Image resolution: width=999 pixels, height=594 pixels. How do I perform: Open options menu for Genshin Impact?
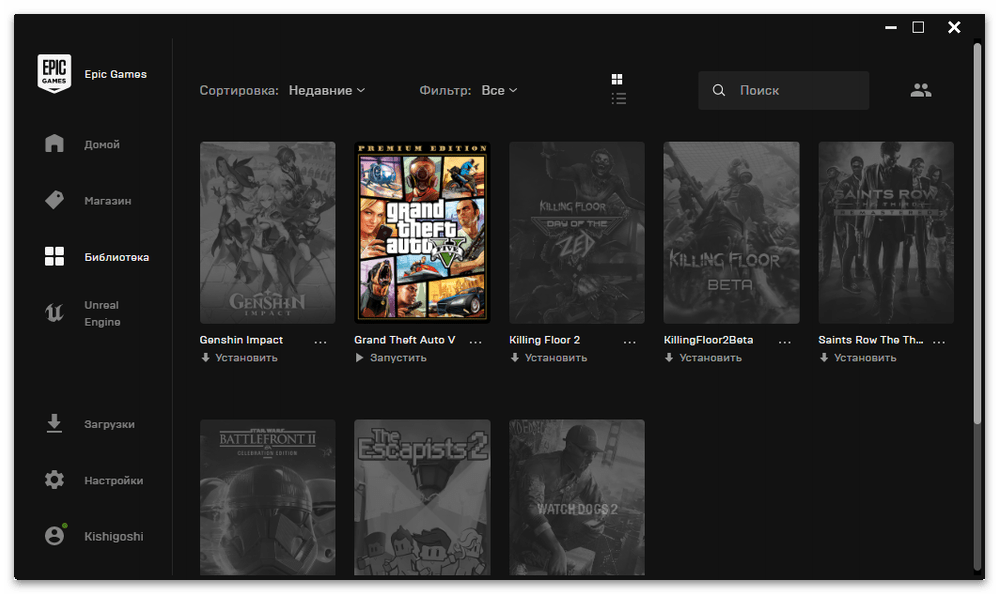(321, 341)
